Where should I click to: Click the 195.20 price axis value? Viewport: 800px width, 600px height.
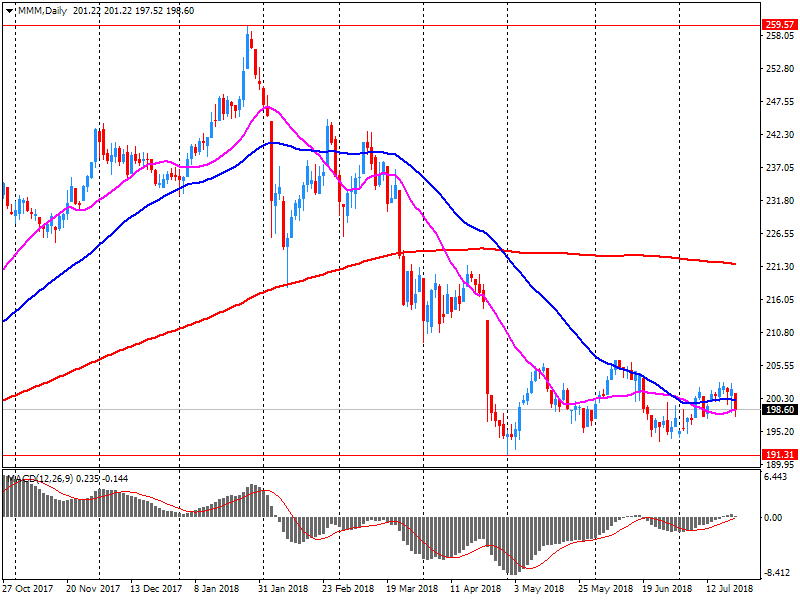click(x=780, y=432)
